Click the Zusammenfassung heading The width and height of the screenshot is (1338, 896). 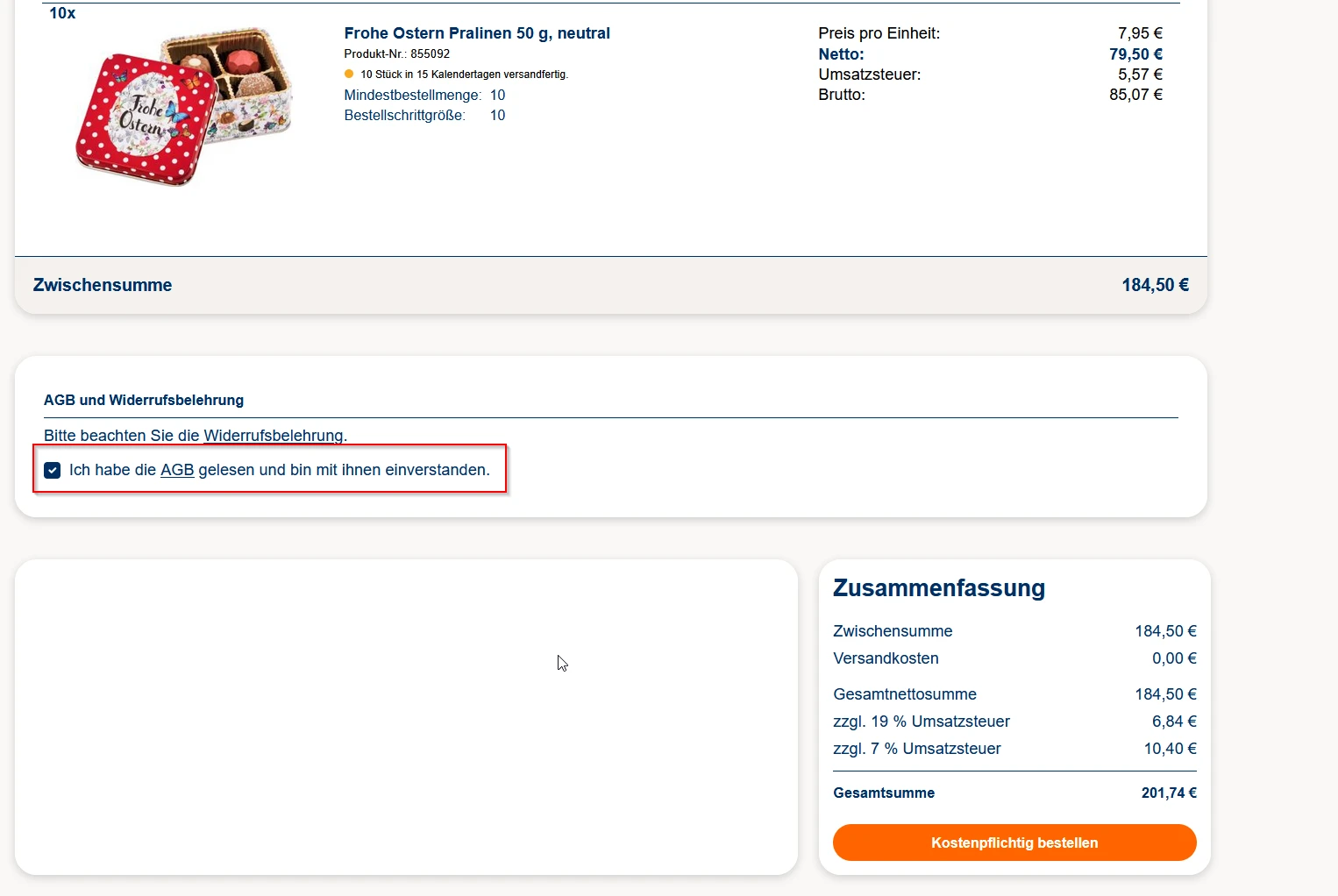pos(938,588)
